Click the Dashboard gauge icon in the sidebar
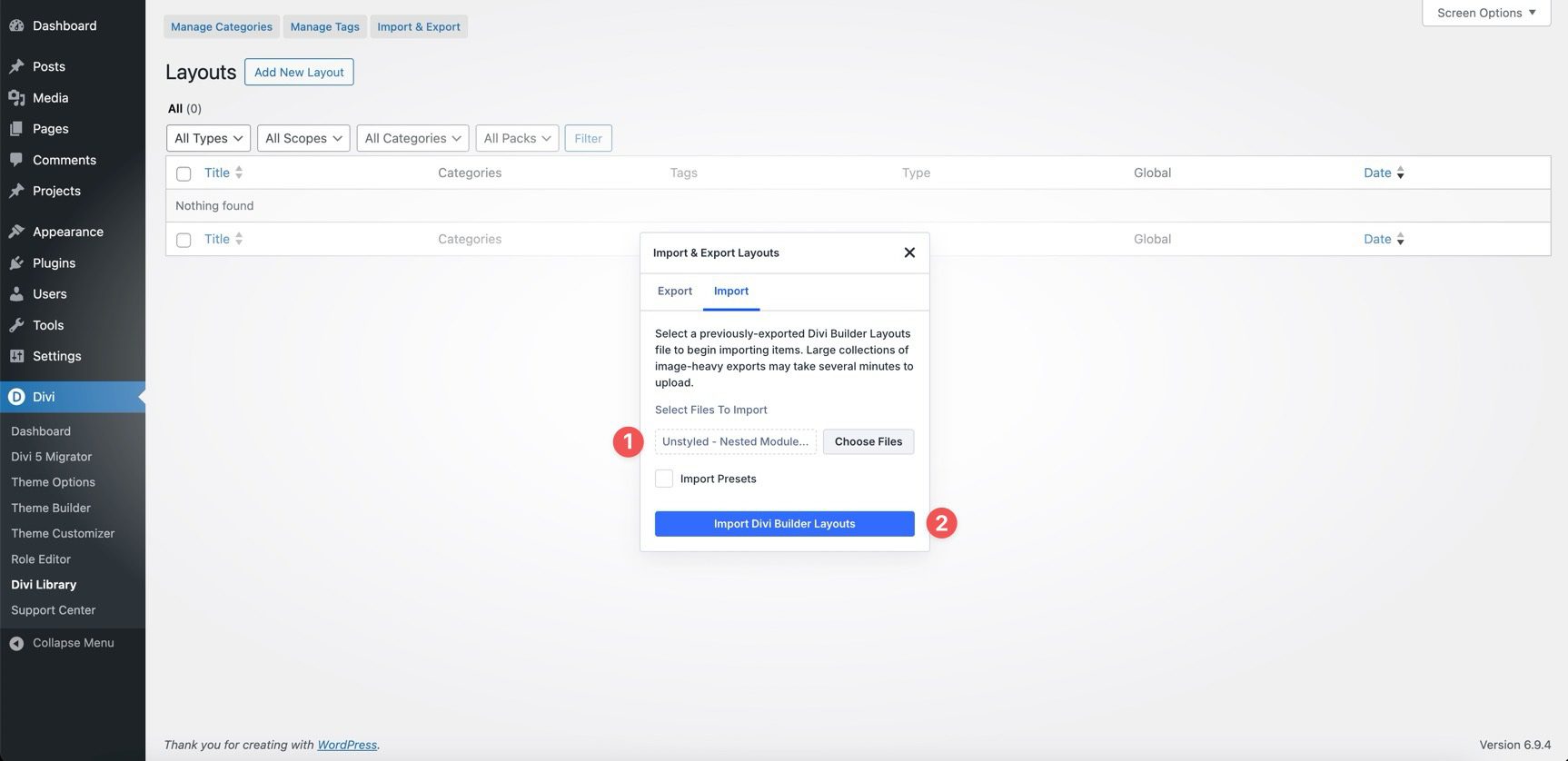Image resolution: width=1568 pixels, height=761 pixels. click(16, 25)
